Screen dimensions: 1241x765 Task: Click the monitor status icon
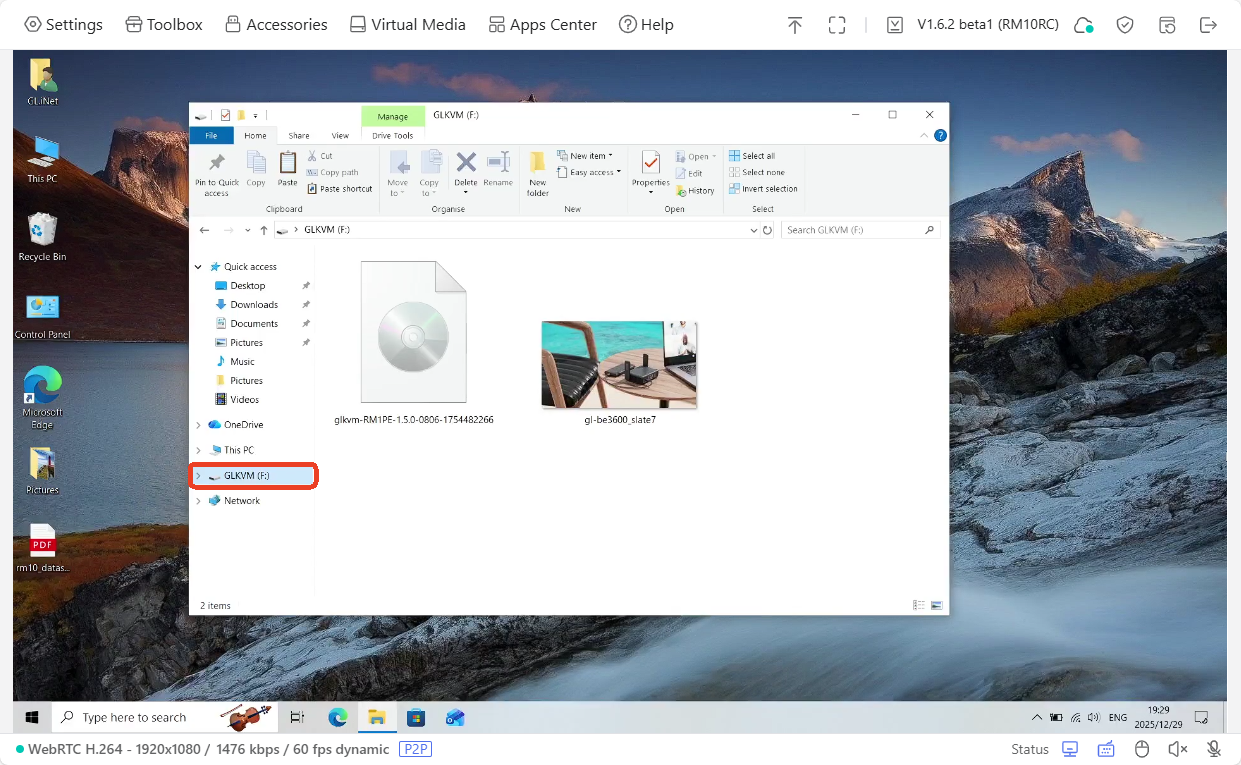pos(1070,749)
